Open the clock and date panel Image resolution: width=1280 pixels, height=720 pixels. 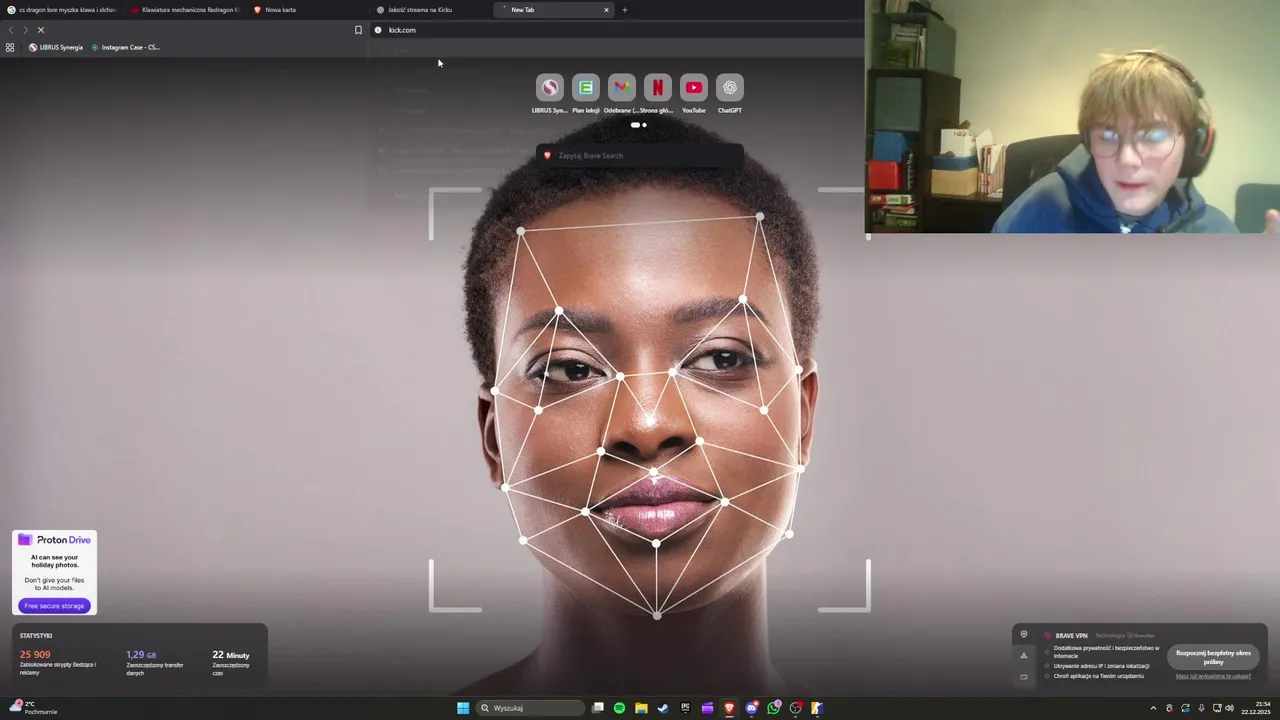click(1257, 708)
